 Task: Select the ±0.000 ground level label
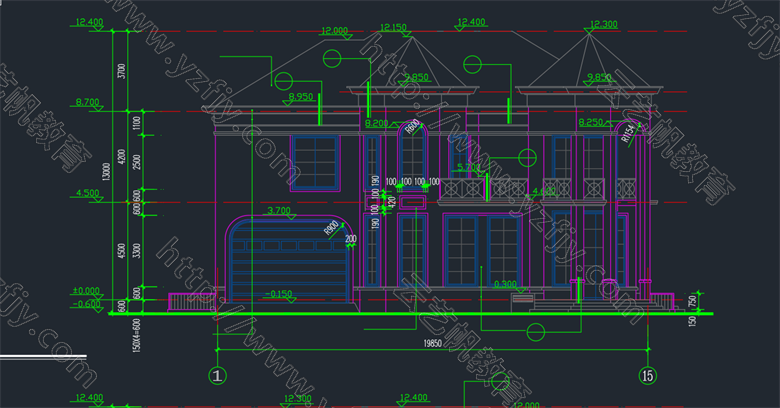tap(86, 291)
